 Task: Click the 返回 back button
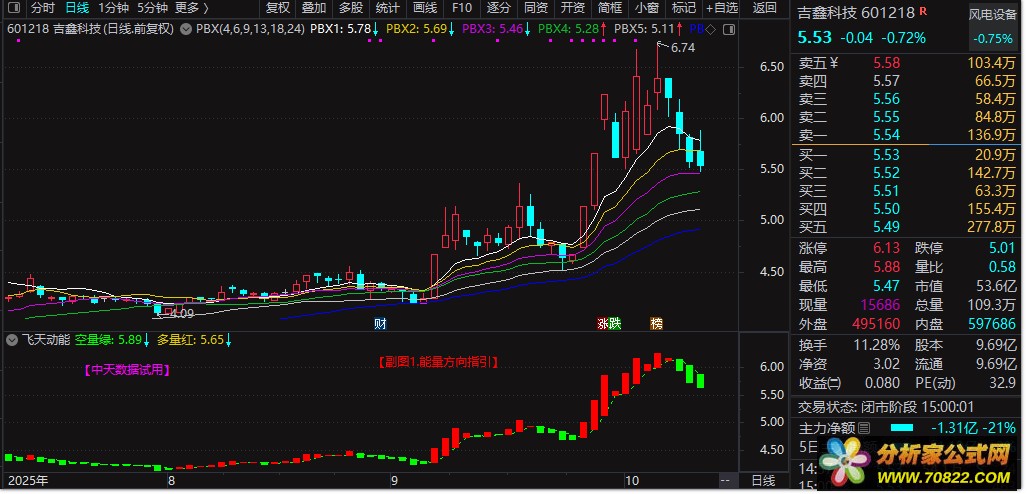[764, 8]
